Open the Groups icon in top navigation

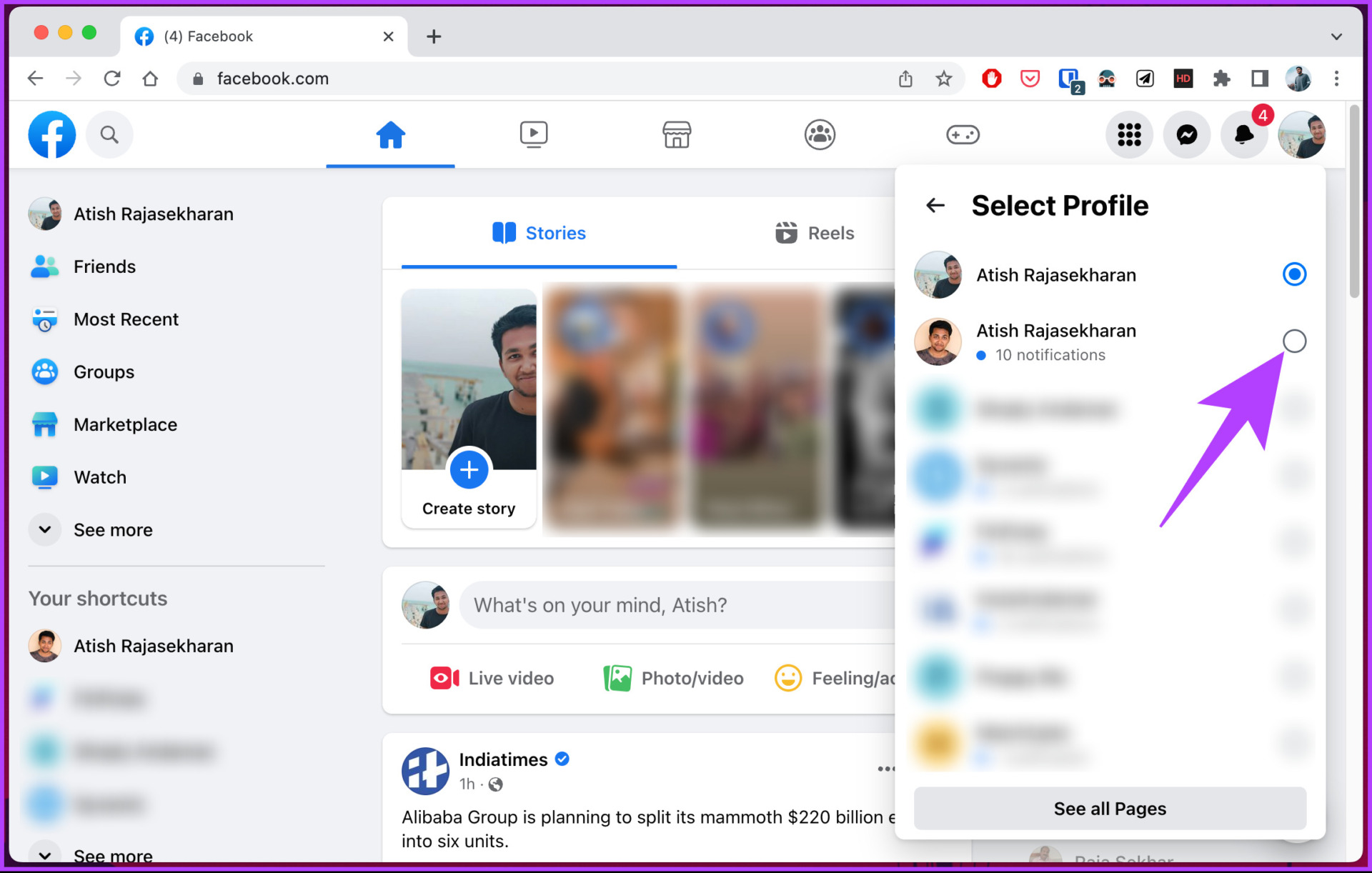coord(820,134)
